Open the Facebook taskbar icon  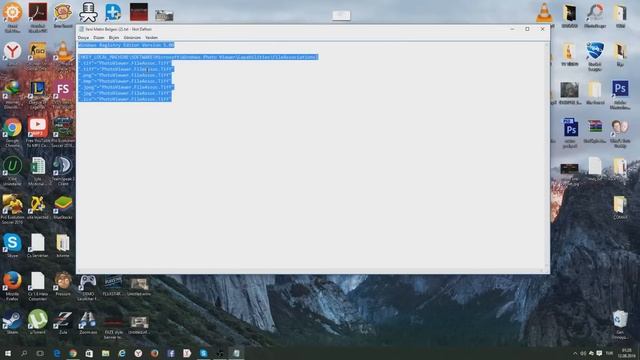[171, 353]
